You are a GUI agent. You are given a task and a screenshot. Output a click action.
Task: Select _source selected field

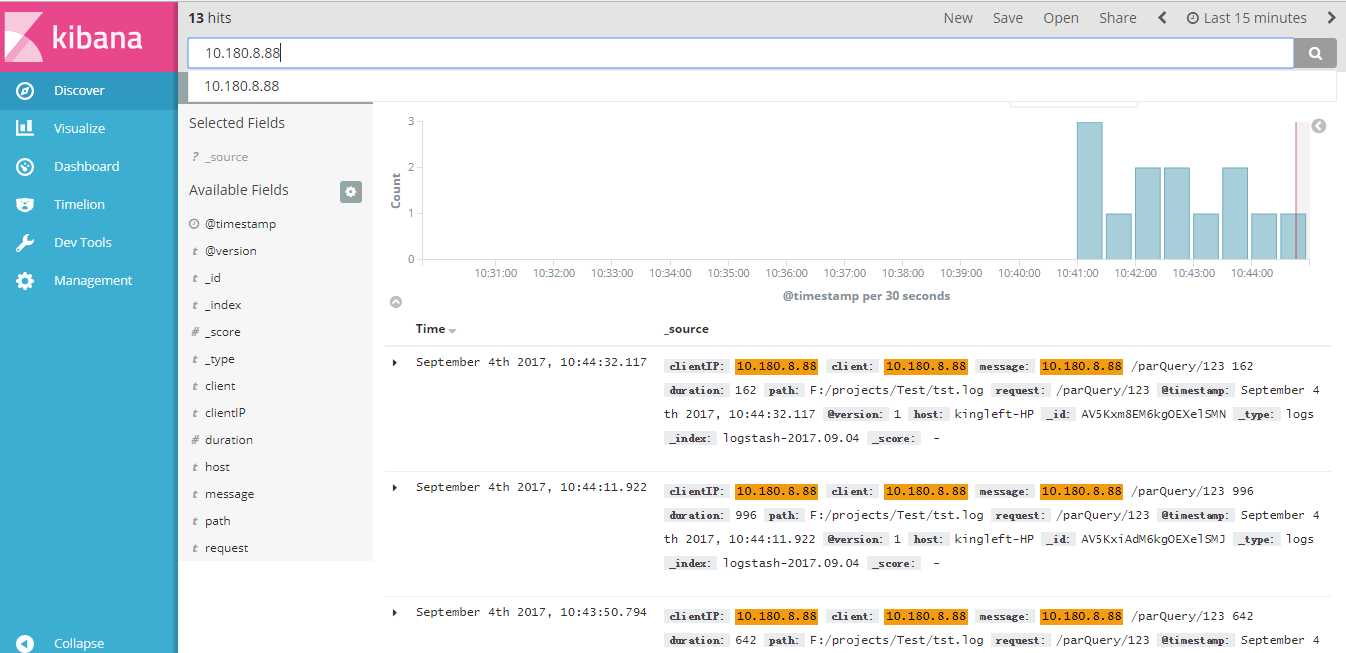[x=226, y=157]
